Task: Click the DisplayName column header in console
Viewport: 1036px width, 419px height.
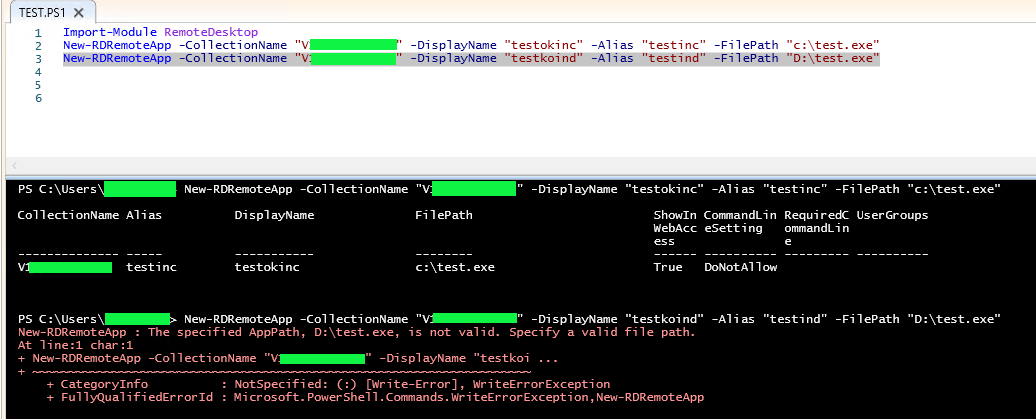Action: [x=274, y=215]
